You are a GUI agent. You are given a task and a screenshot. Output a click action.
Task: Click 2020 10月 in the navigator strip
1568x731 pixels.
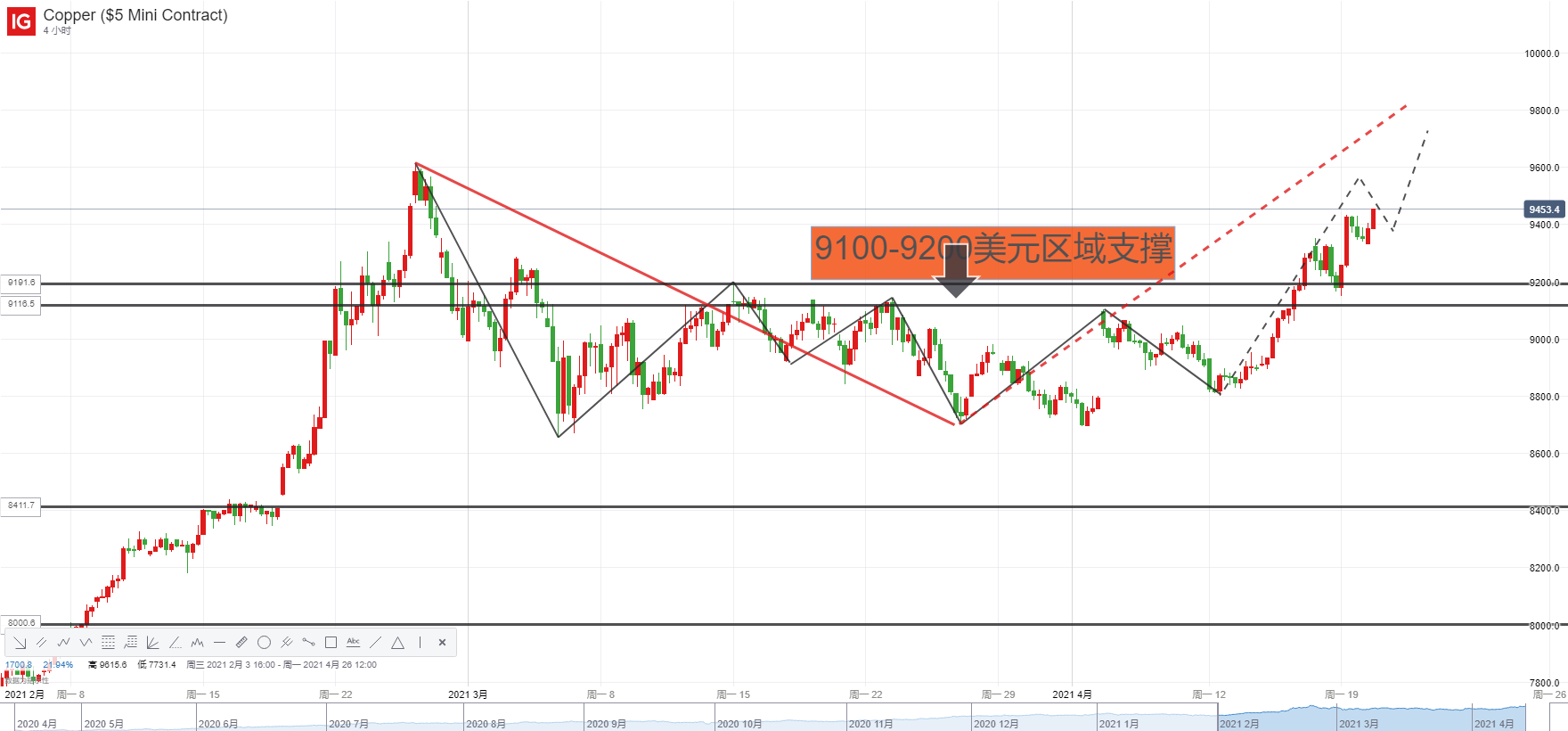739,724
